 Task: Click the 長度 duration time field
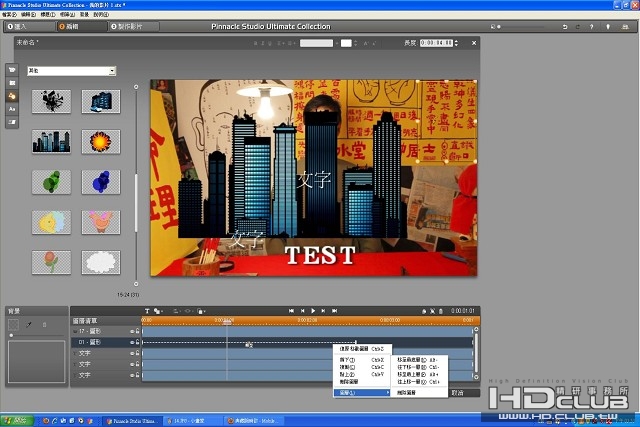click(436, 43)
